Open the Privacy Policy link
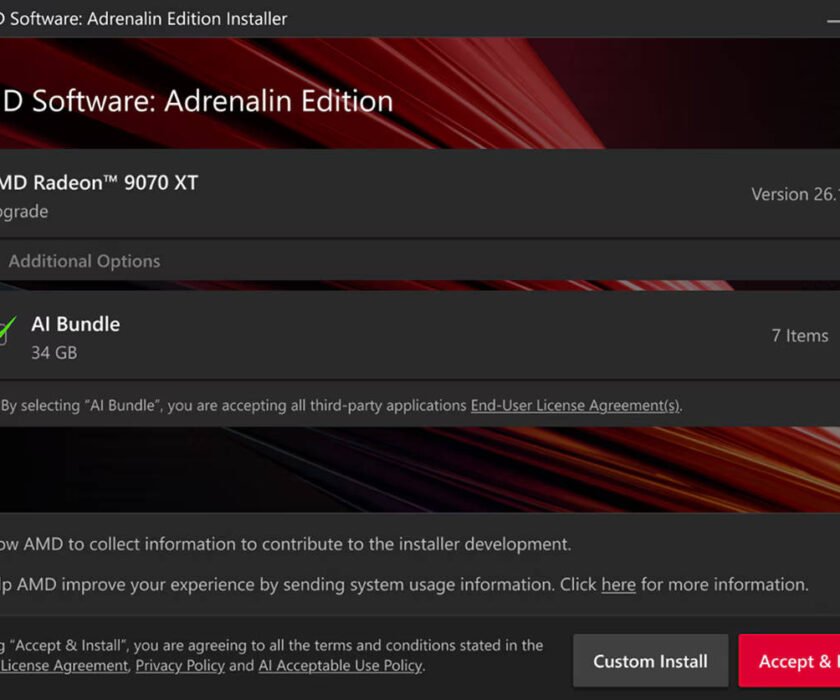 (x=180, y=665)
